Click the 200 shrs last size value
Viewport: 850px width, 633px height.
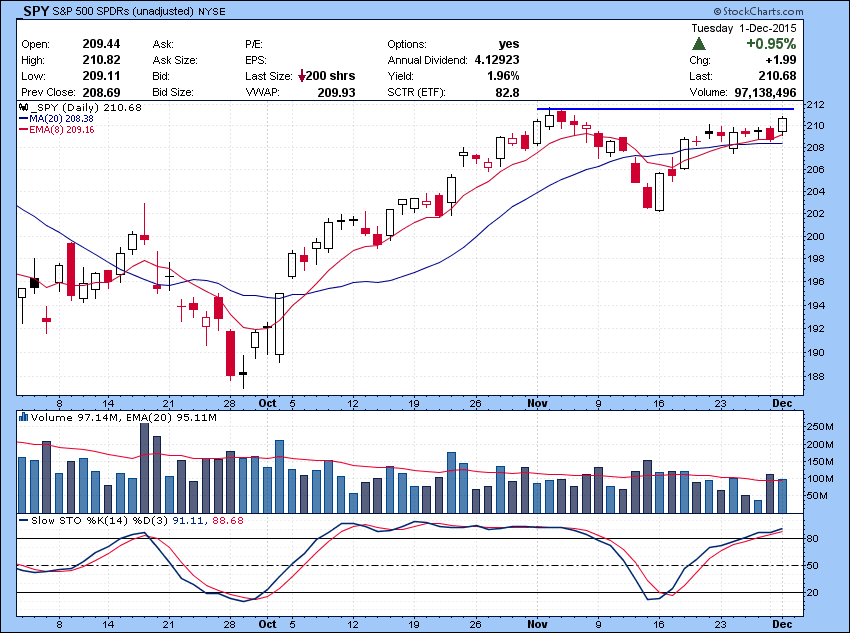pyautogui.click(x=330, y=76)
